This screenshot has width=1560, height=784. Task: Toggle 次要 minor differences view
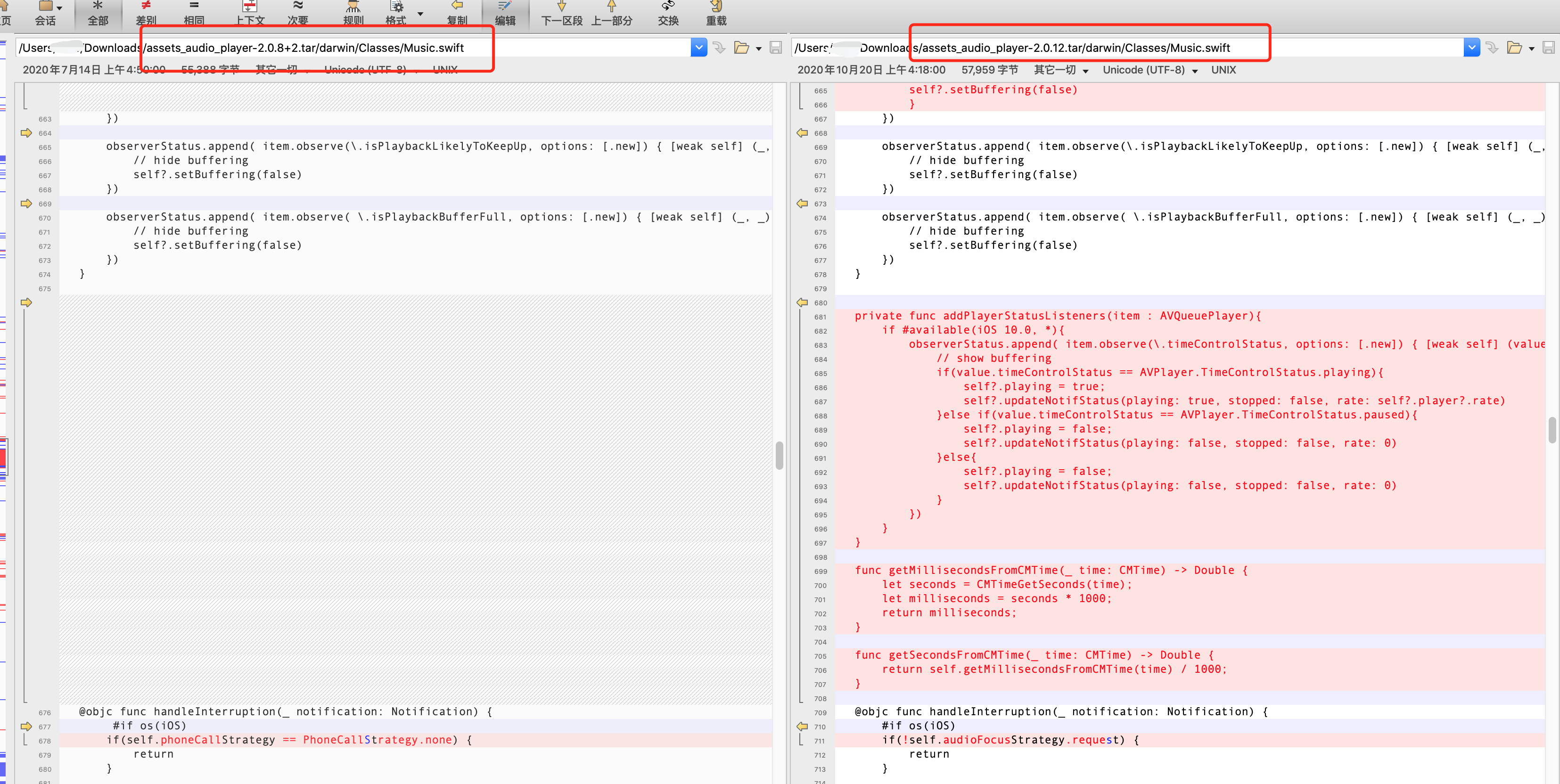coord(297,12)
